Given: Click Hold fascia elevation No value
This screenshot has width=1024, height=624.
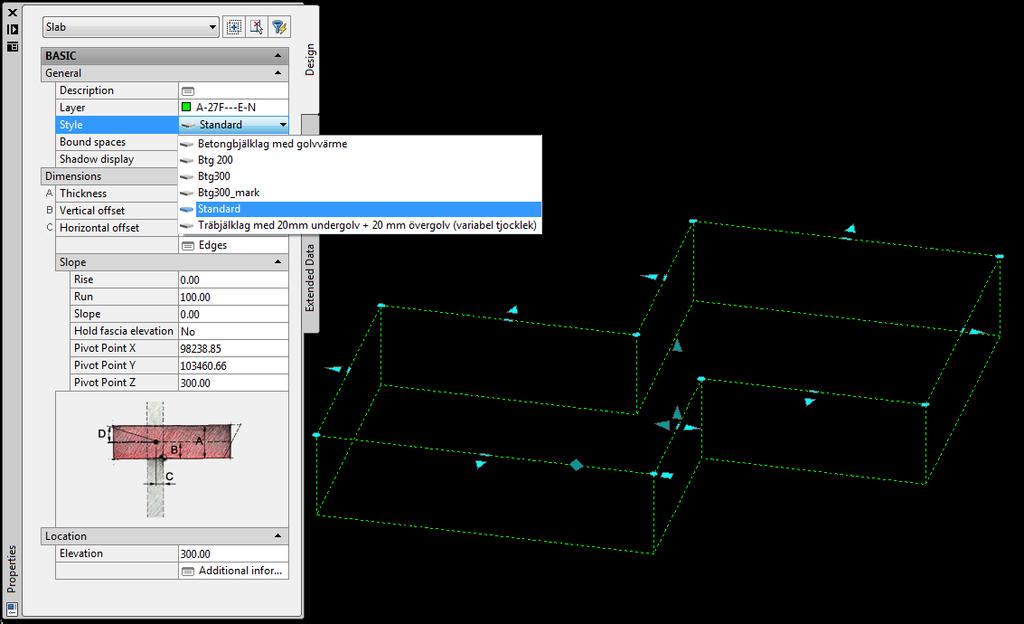Looking at the screenshot, I should 233,331.
